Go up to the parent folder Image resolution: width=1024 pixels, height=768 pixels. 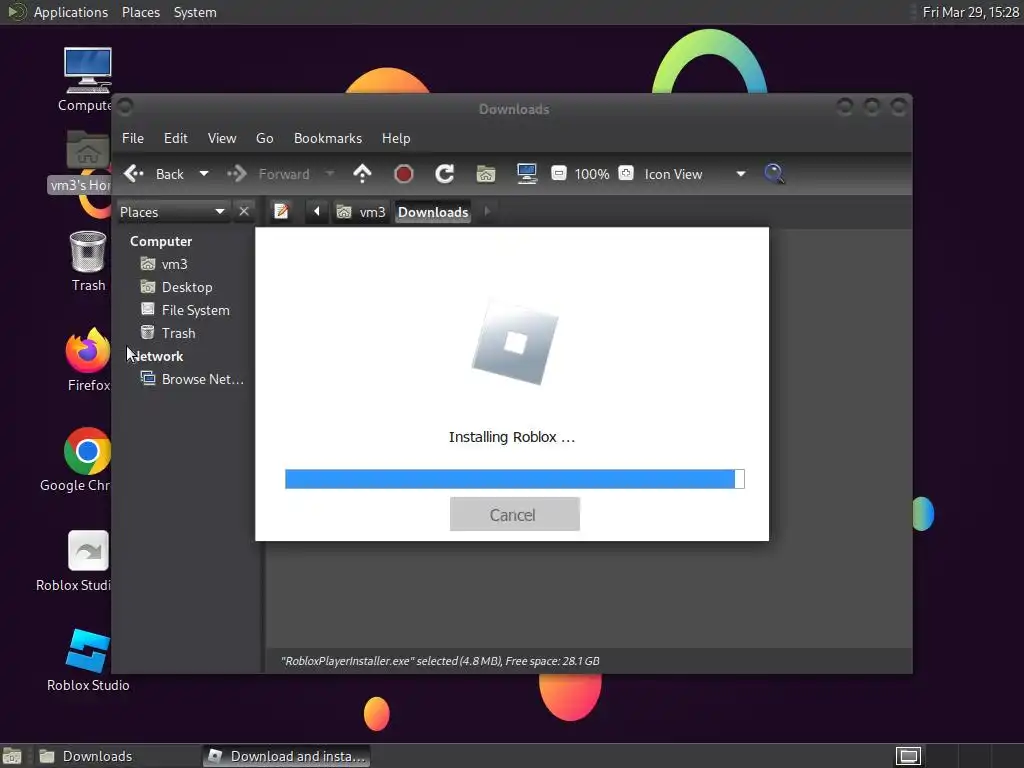coord(362,174)
